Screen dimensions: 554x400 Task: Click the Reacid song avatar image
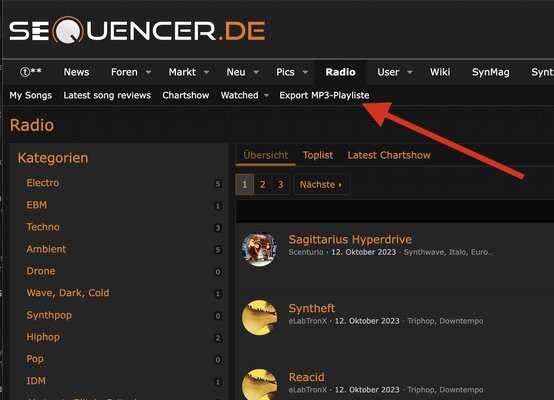(259, 384)
